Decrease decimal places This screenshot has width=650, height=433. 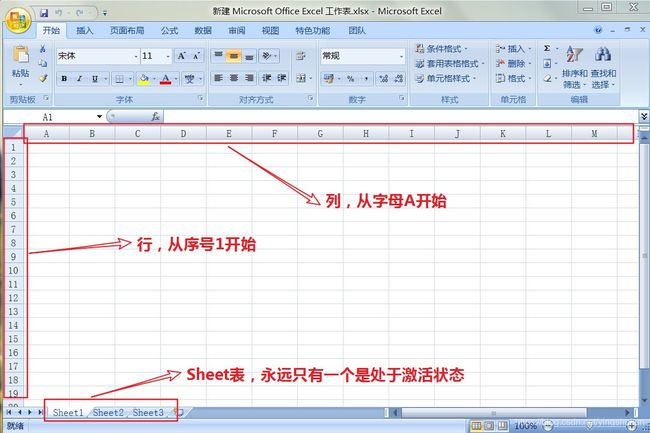[x=399, y=78]
